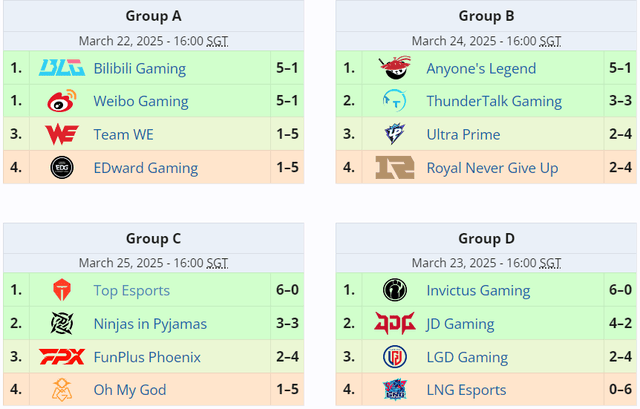Open the LNG Esports team link
The image size is (640, 409).
click(x=466, y=390)
